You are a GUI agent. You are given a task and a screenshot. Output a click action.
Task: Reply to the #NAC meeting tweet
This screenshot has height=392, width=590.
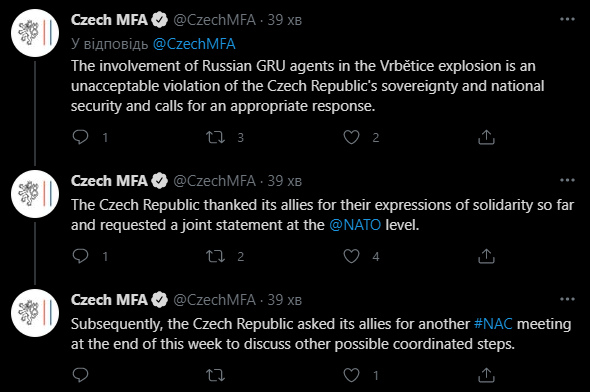pos(80,375)
